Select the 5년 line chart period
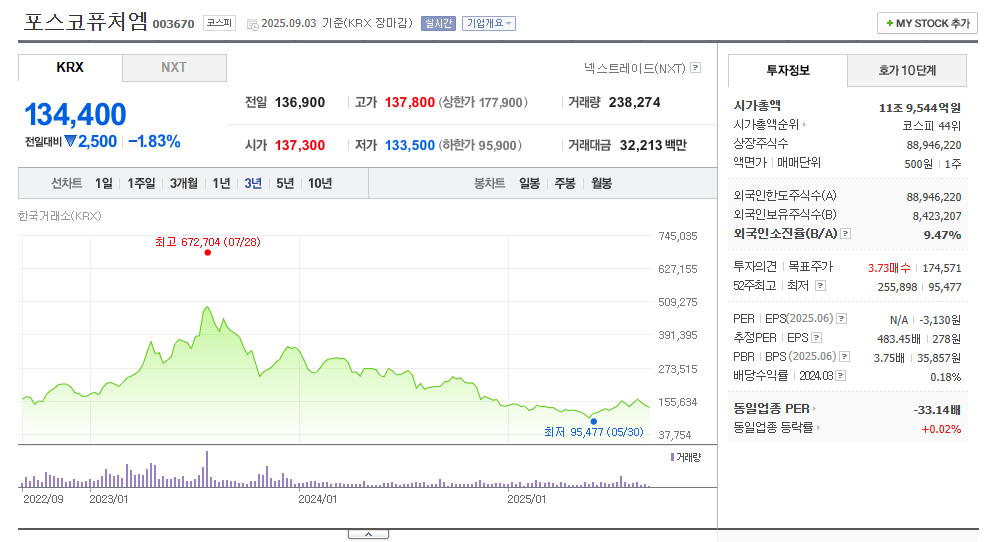The height and width of the screenshot is (542, 994). [x=285, y=183]
